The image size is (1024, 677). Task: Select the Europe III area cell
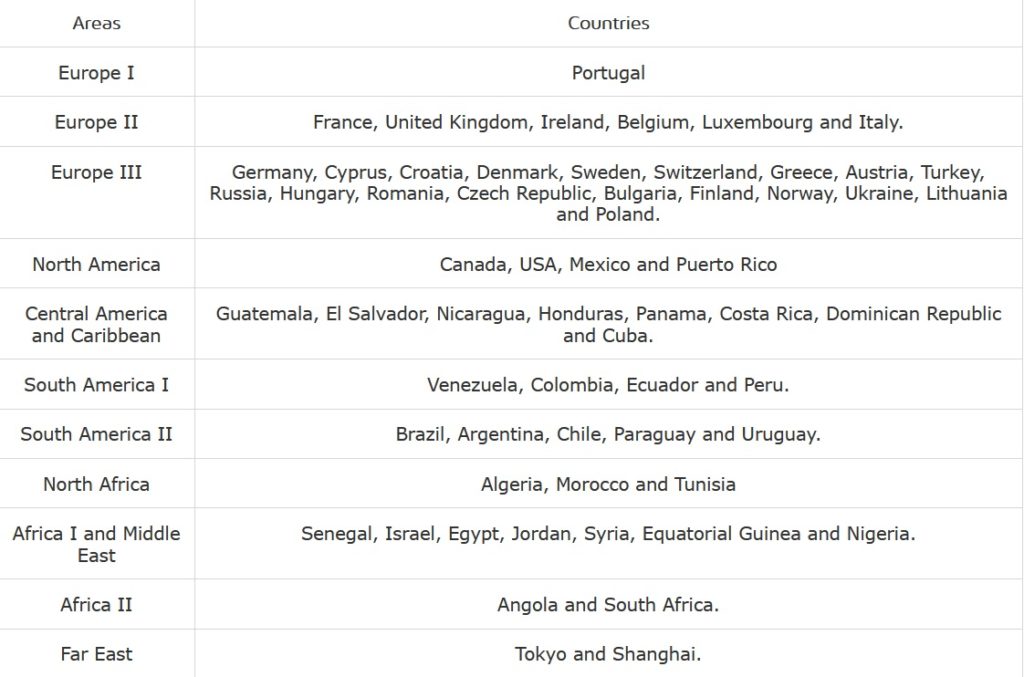point(96,173)
